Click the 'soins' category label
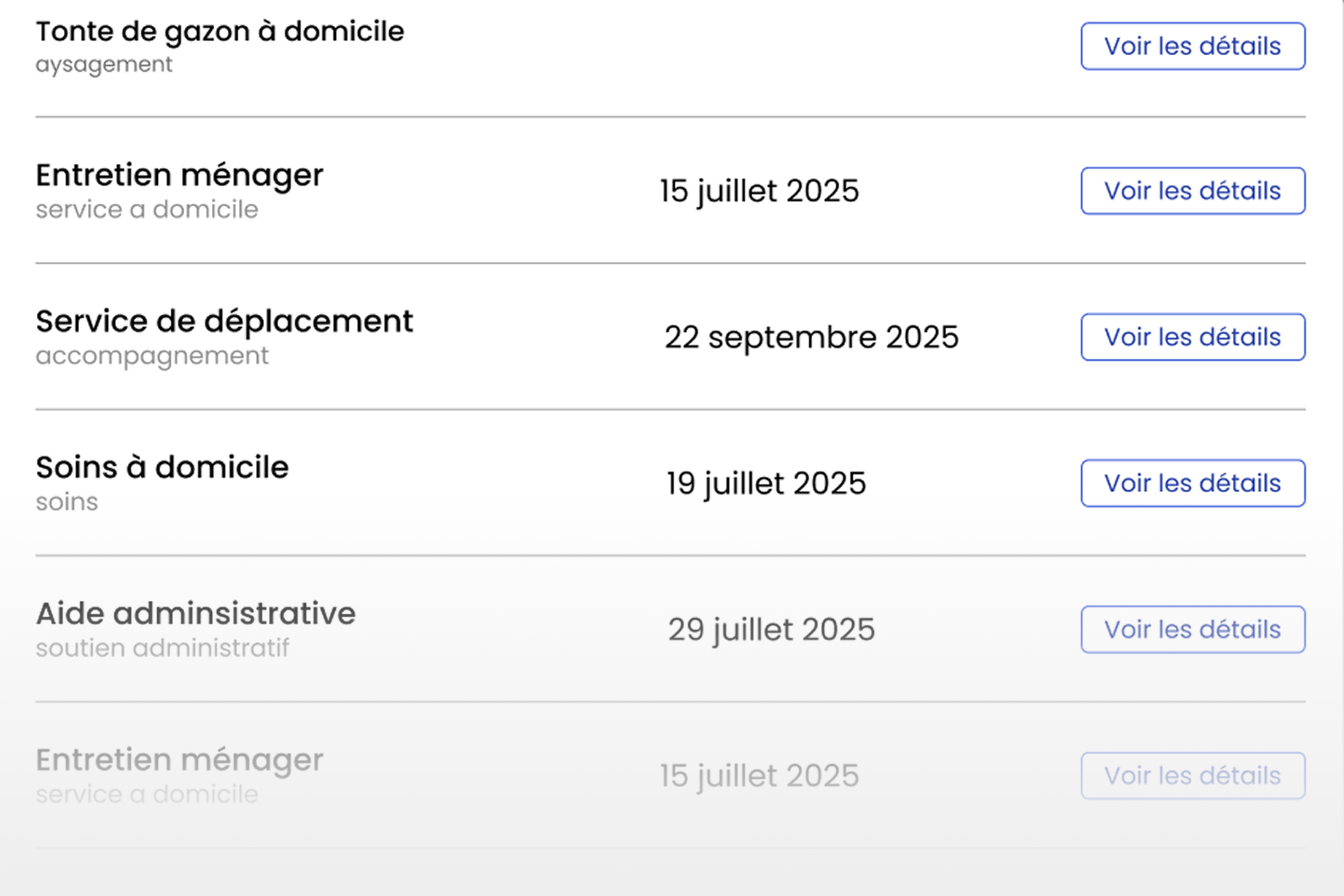This screenshot has width=1344, height=896. click(67, 501)
